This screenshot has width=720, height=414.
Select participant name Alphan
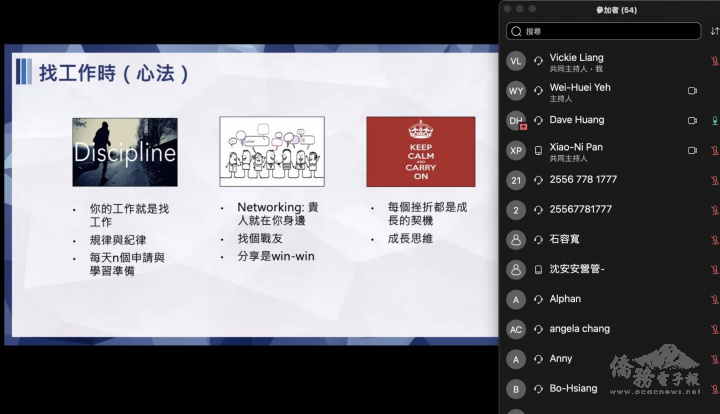(565, 299)
